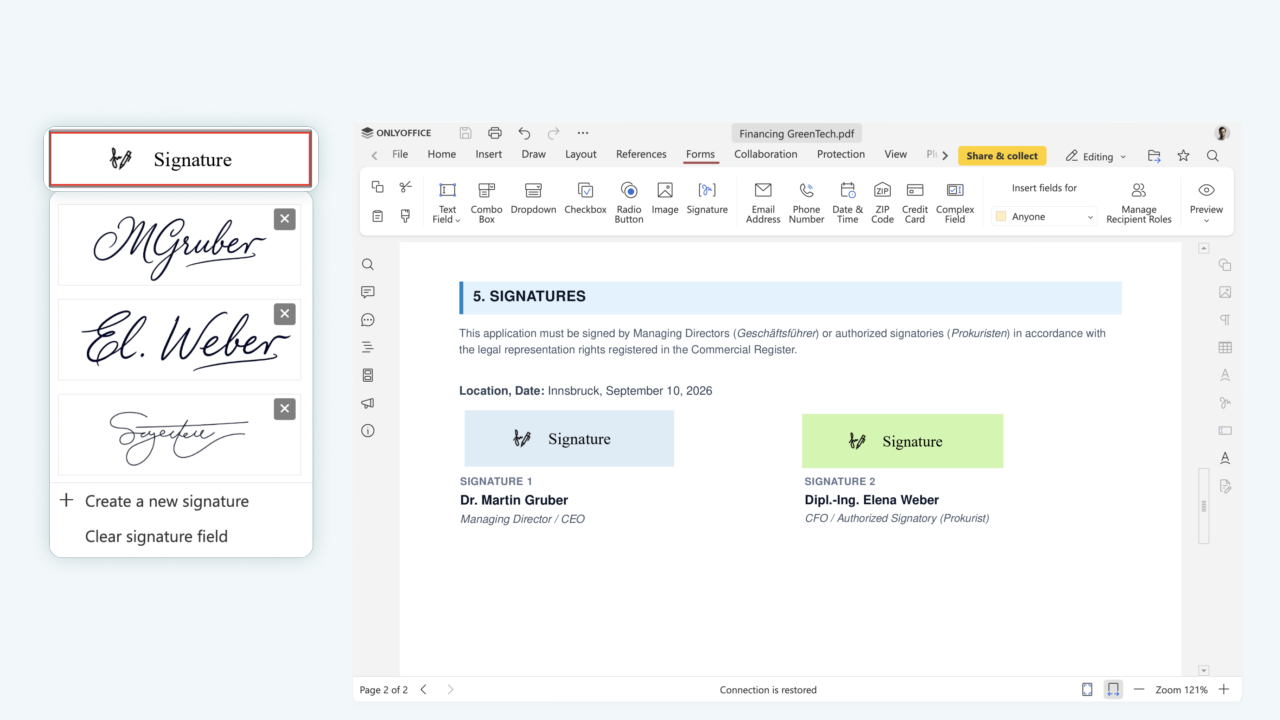Viewport: 1280px width, 720px height.
Task: Expand the Preview options dropdown
Action: click(1206, 221)
